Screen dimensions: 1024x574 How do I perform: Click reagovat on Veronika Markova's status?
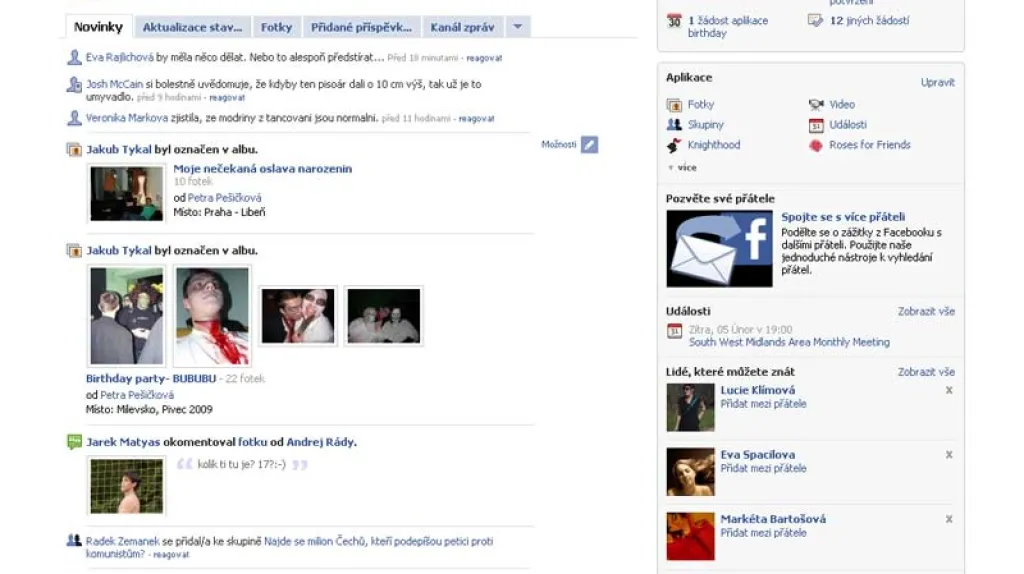(x=476, y=119)
